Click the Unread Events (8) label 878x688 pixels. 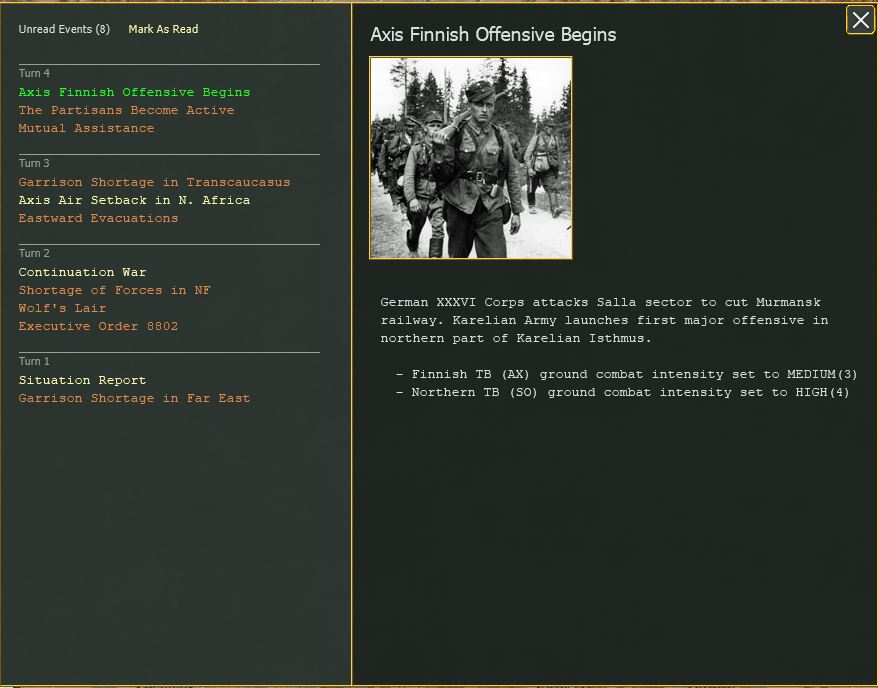pos(64,29)
